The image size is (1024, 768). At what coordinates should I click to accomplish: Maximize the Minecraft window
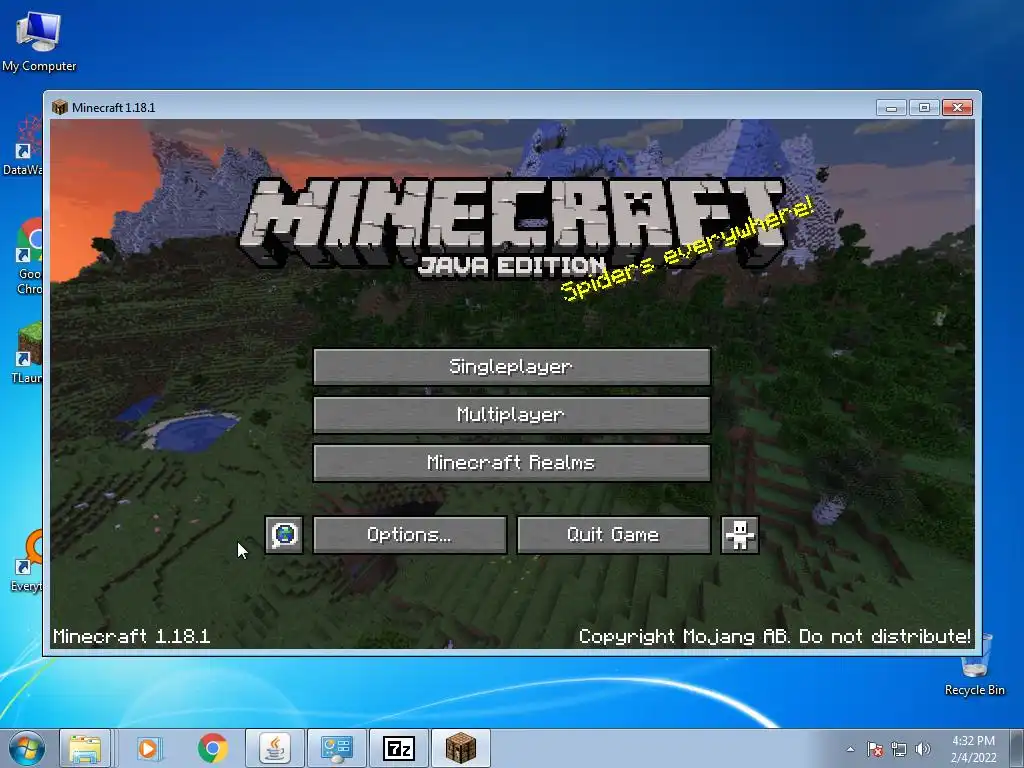[x=923, y=107]
